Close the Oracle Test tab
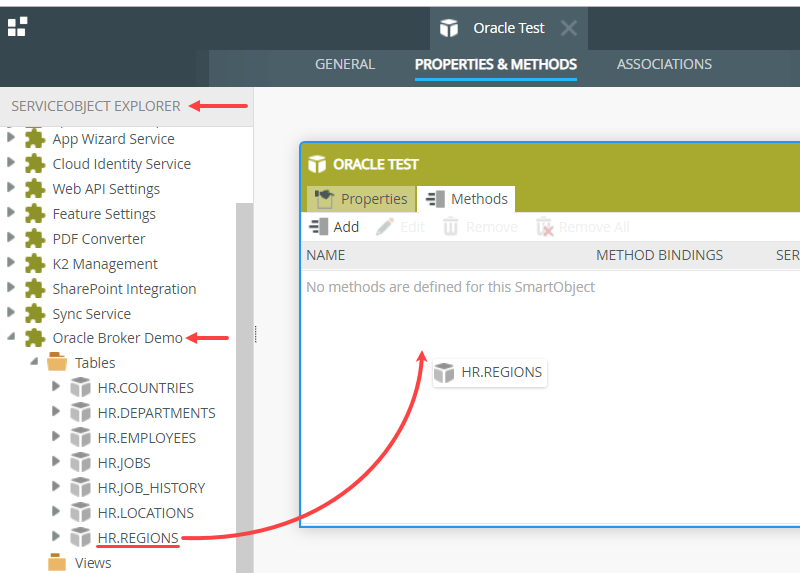The image size is (800, 573). pos(569,28)
